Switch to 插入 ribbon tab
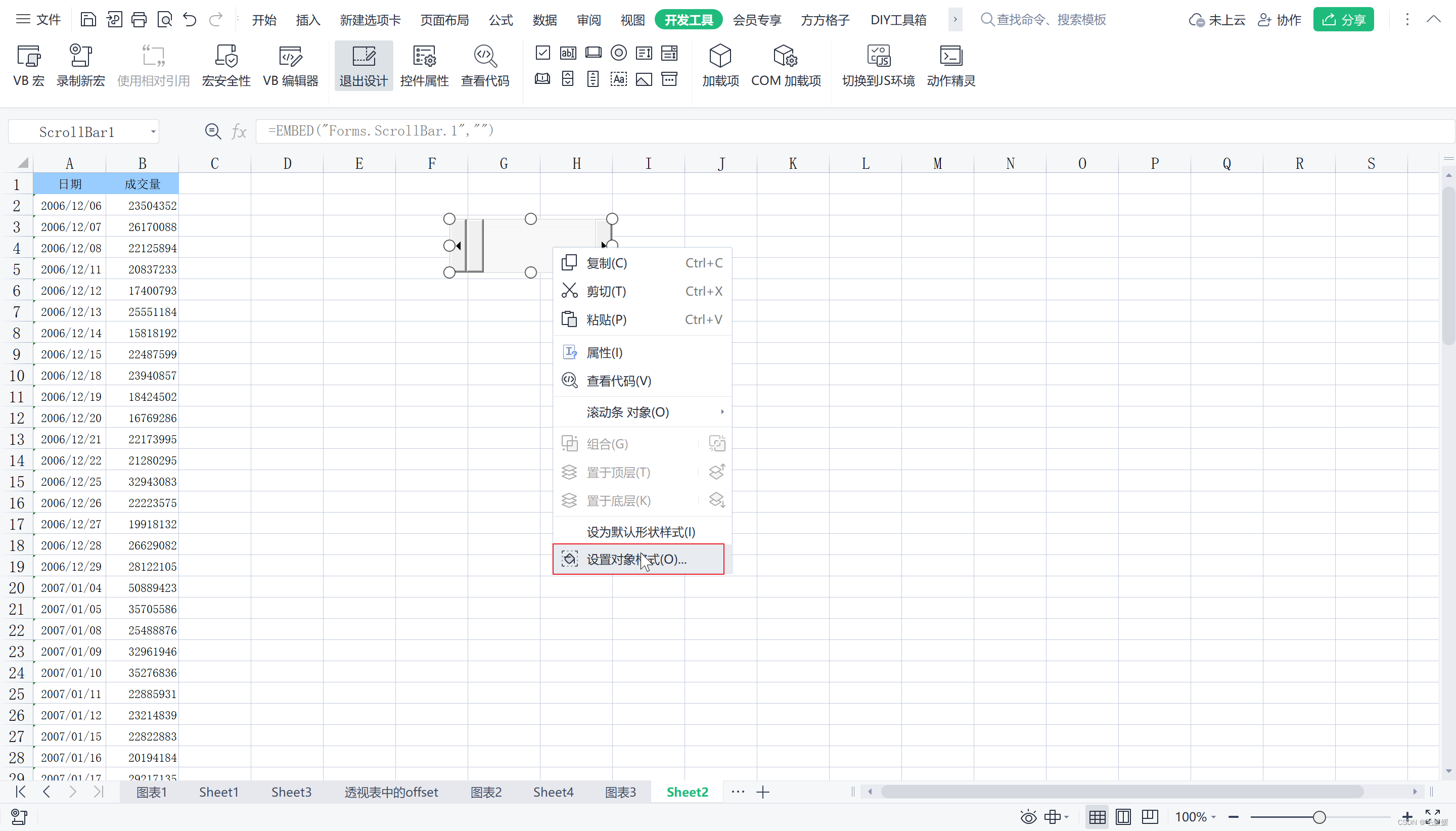The width and height of the screenshot is (1456, 831). (x=308, y=20)
